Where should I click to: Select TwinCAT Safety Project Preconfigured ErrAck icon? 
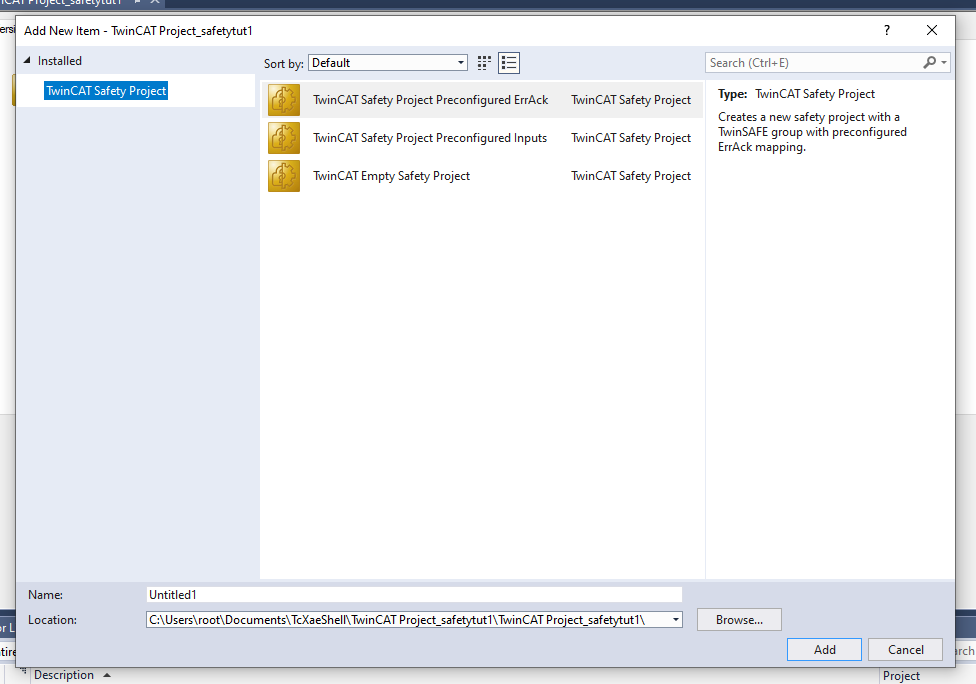click(284, 100)
